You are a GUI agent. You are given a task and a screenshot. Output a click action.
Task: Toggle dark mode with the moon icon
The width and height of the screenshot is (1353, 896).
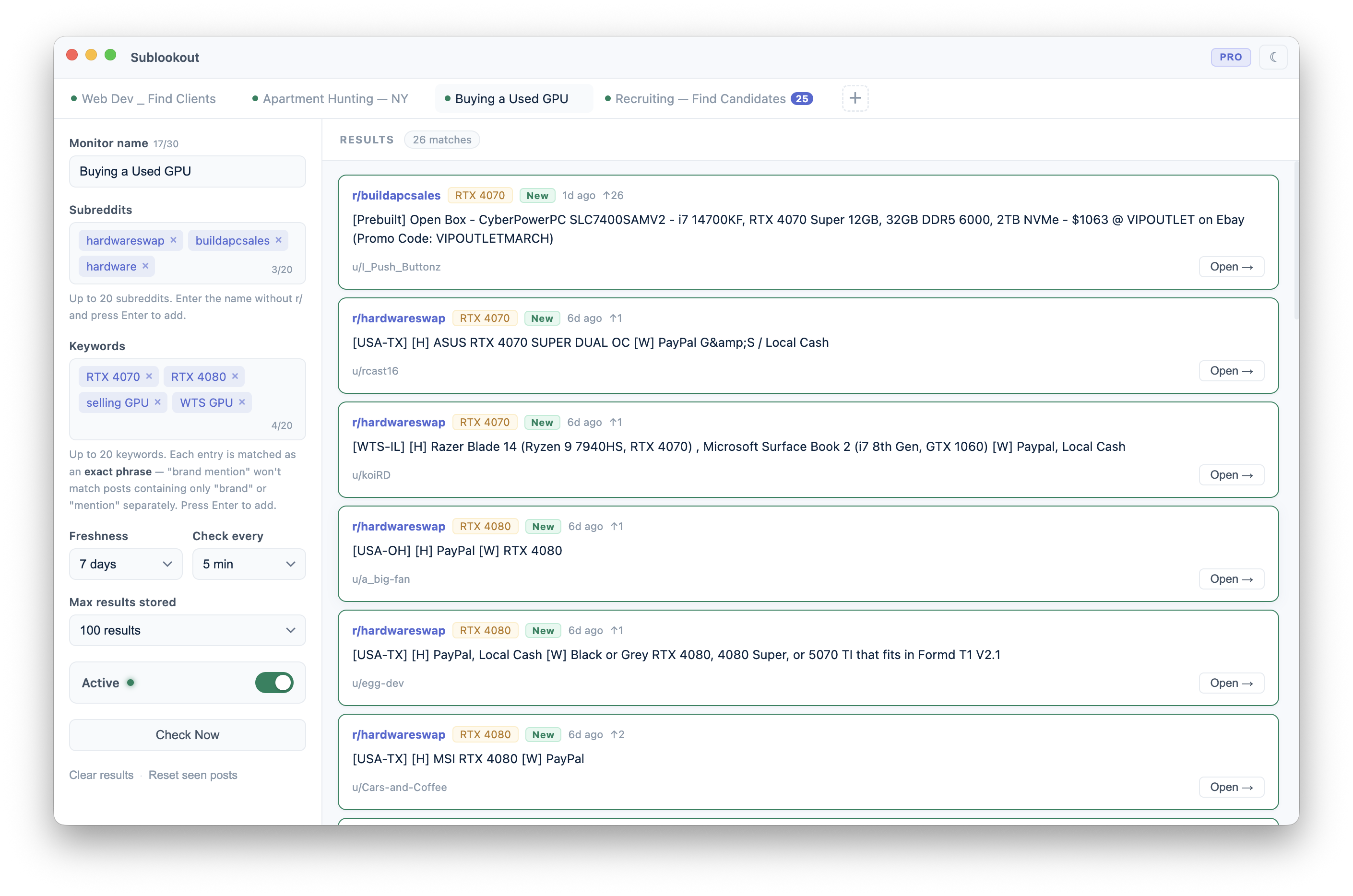pos(1273,57)
